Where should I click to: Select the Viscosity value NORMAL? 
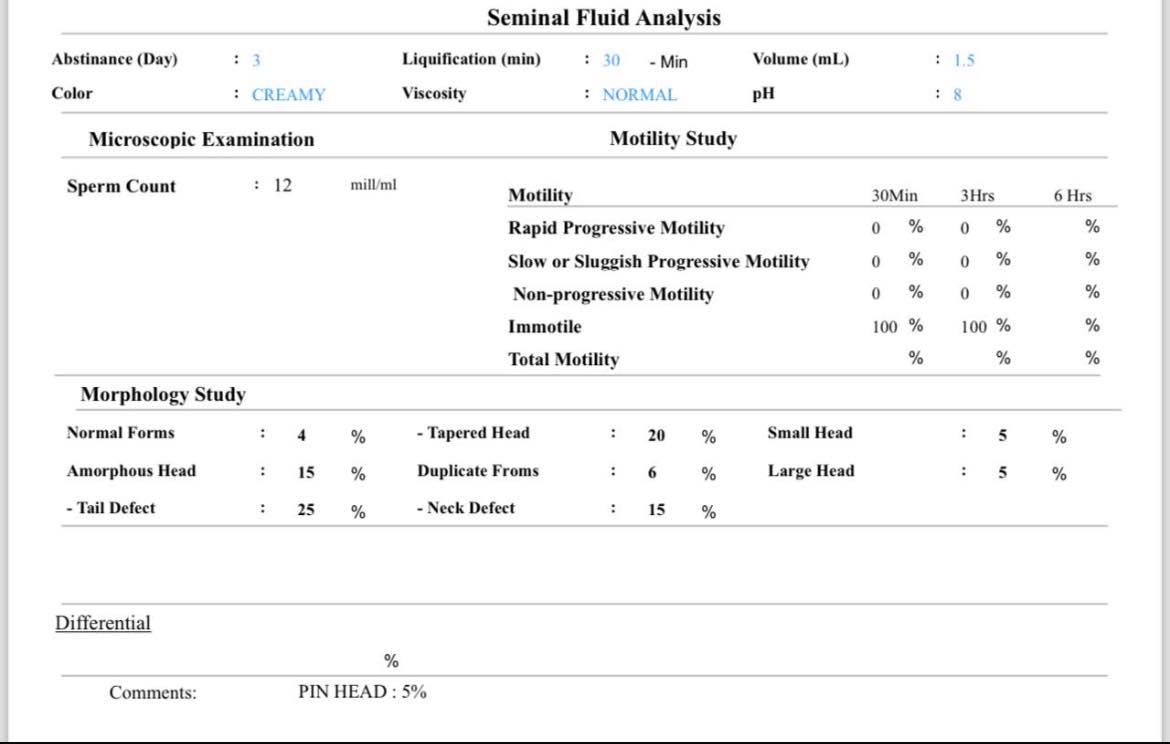pyautogui.click(x=639, y=95)
